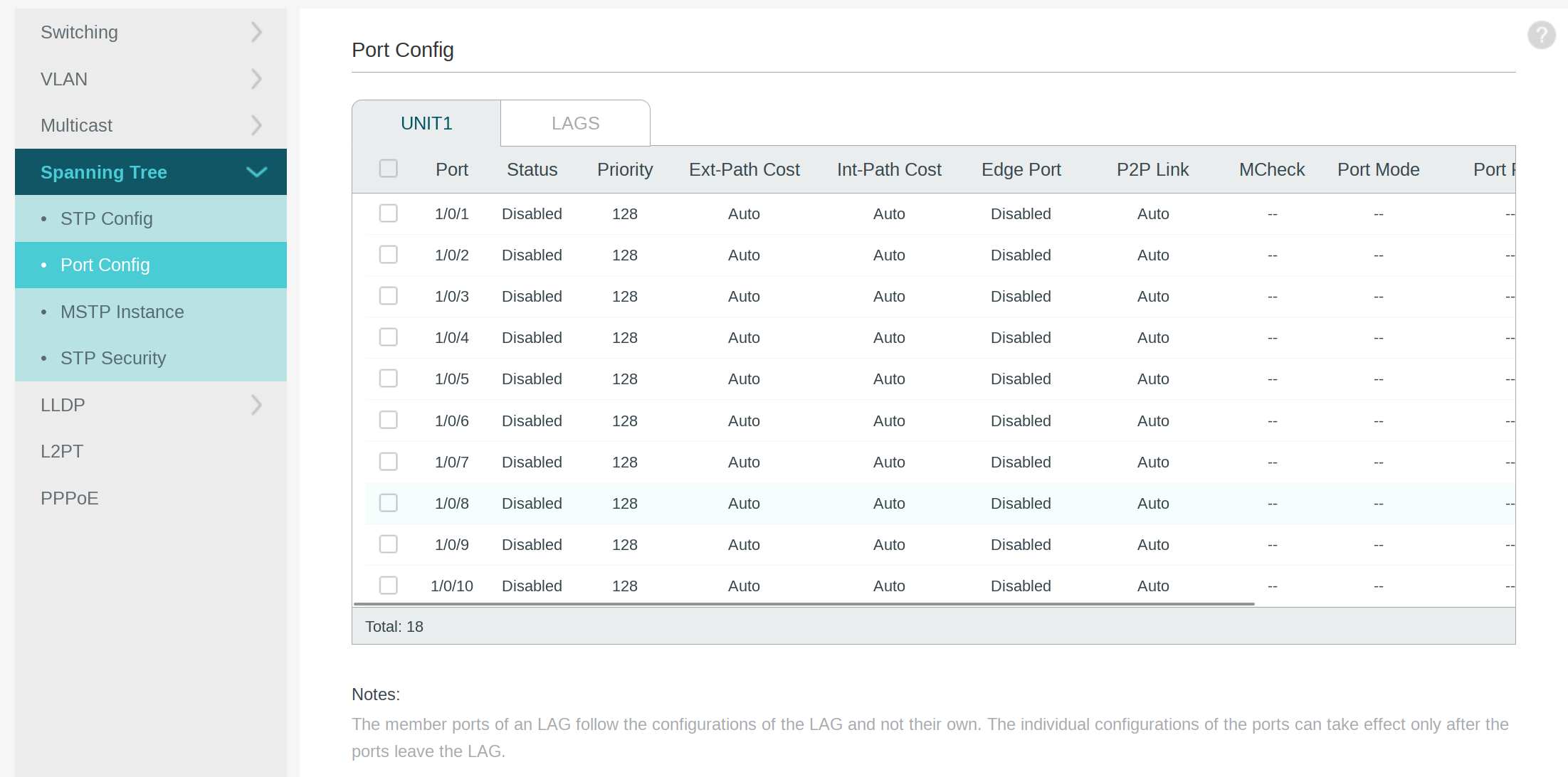Check the box for port 1/0/9
Screen dimensions: 1568x777
[x=389, y=544]
